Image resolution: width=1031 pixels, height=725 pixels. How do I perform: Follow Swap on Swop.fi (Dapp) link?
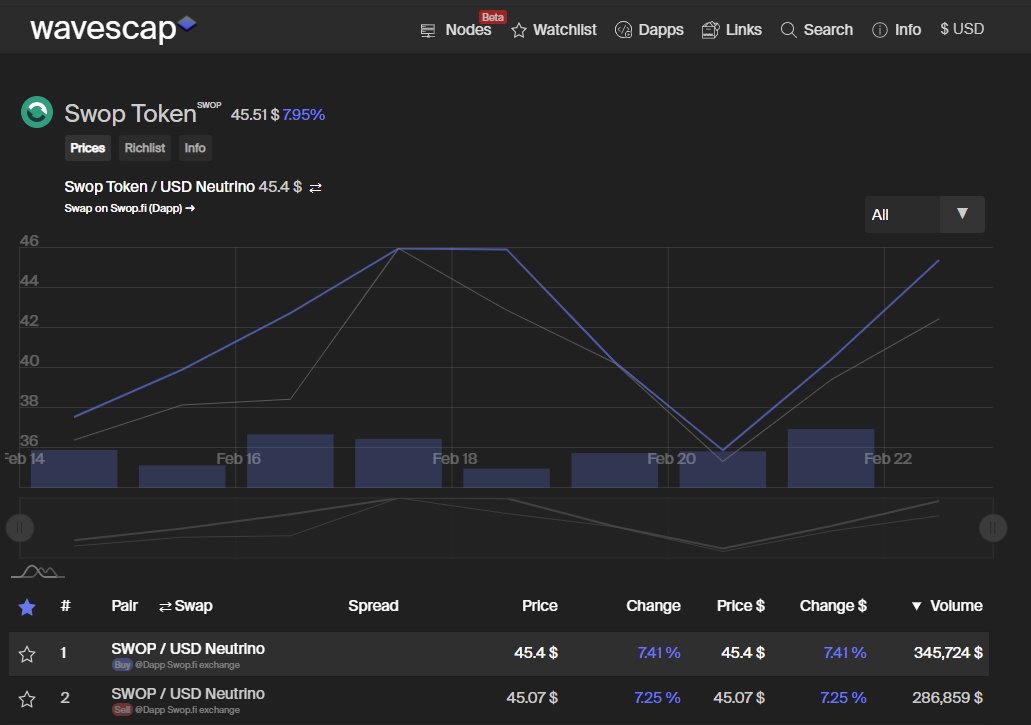[x=130, y=208]
